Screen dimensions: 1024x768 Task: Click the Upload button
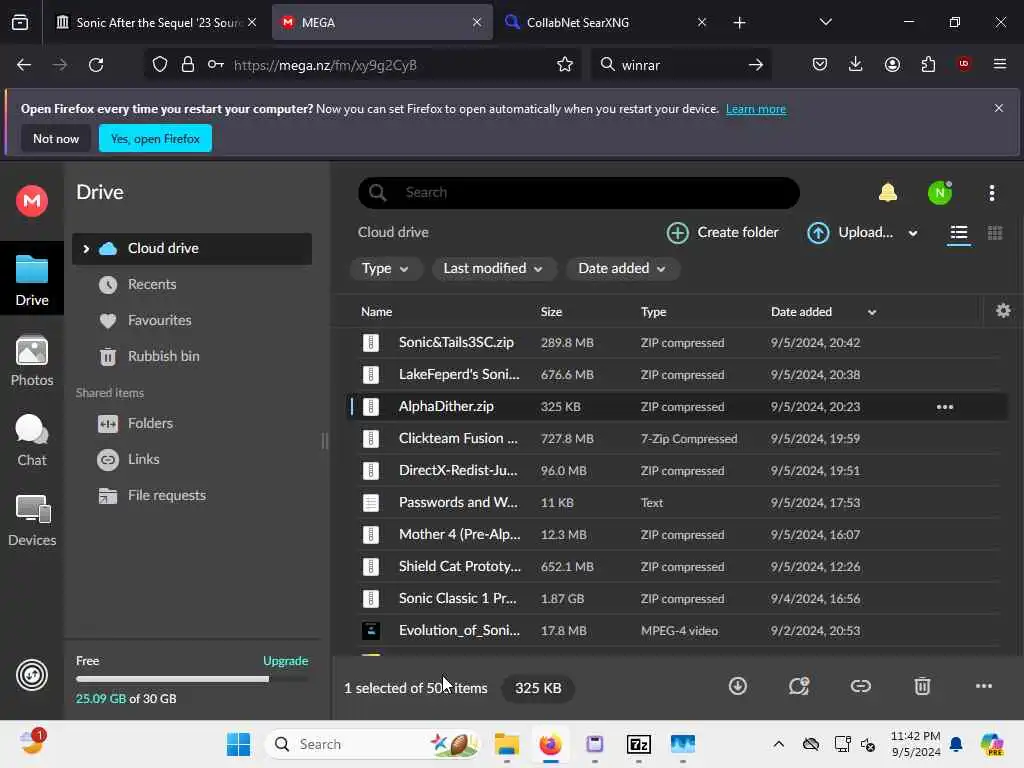click(850, 232)
